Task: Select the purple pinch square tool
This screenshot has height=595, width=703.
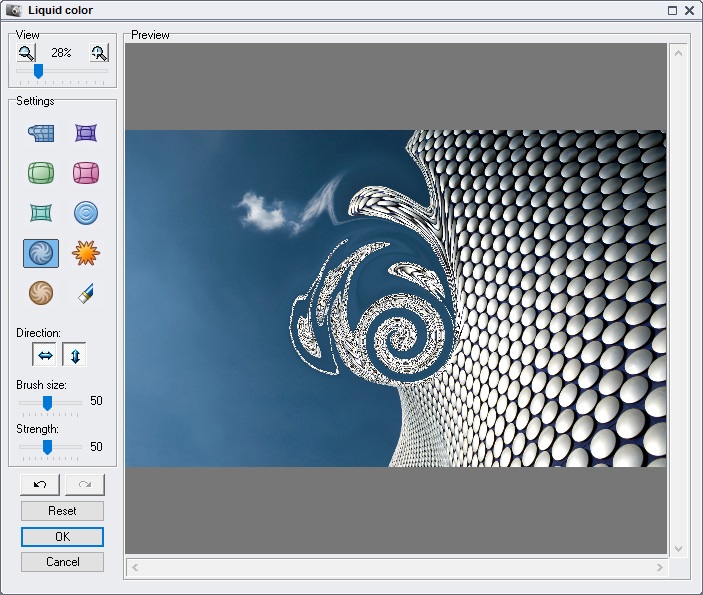Action: [86, 133]
